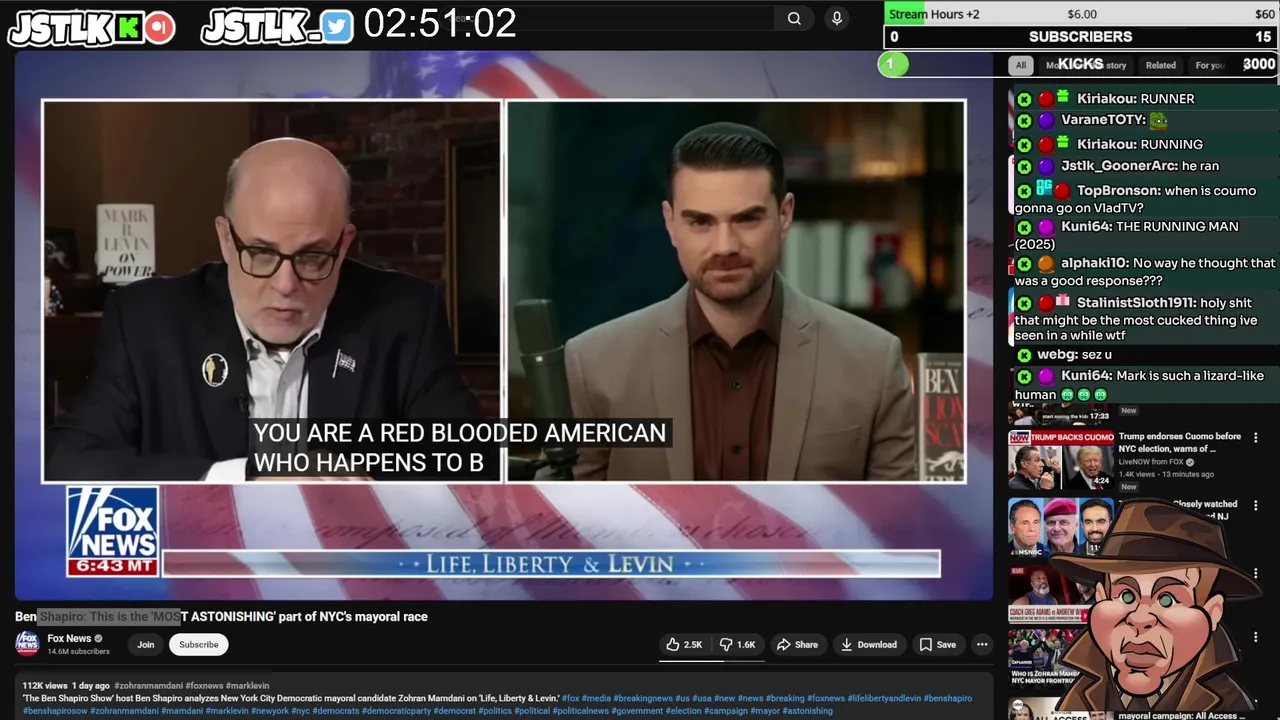Open the Fox News channel name link
Image resolution: width=1280 pixels, height=720 pixels.
pyautogui.click(x=69, y=638)
